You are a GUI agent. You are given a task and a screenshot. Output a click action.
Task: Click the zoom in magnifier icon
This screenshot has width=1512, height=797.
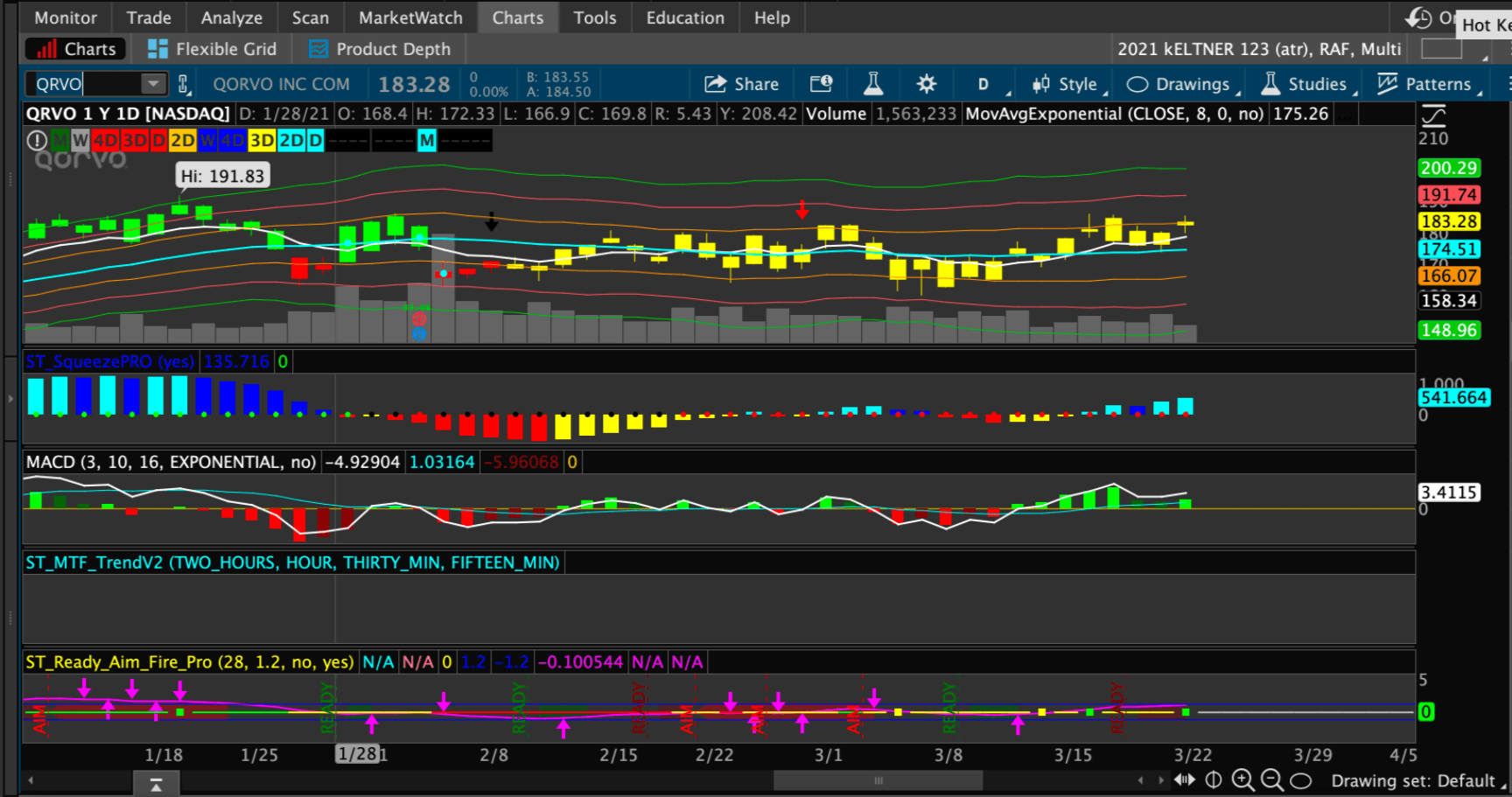[1242, 780]
